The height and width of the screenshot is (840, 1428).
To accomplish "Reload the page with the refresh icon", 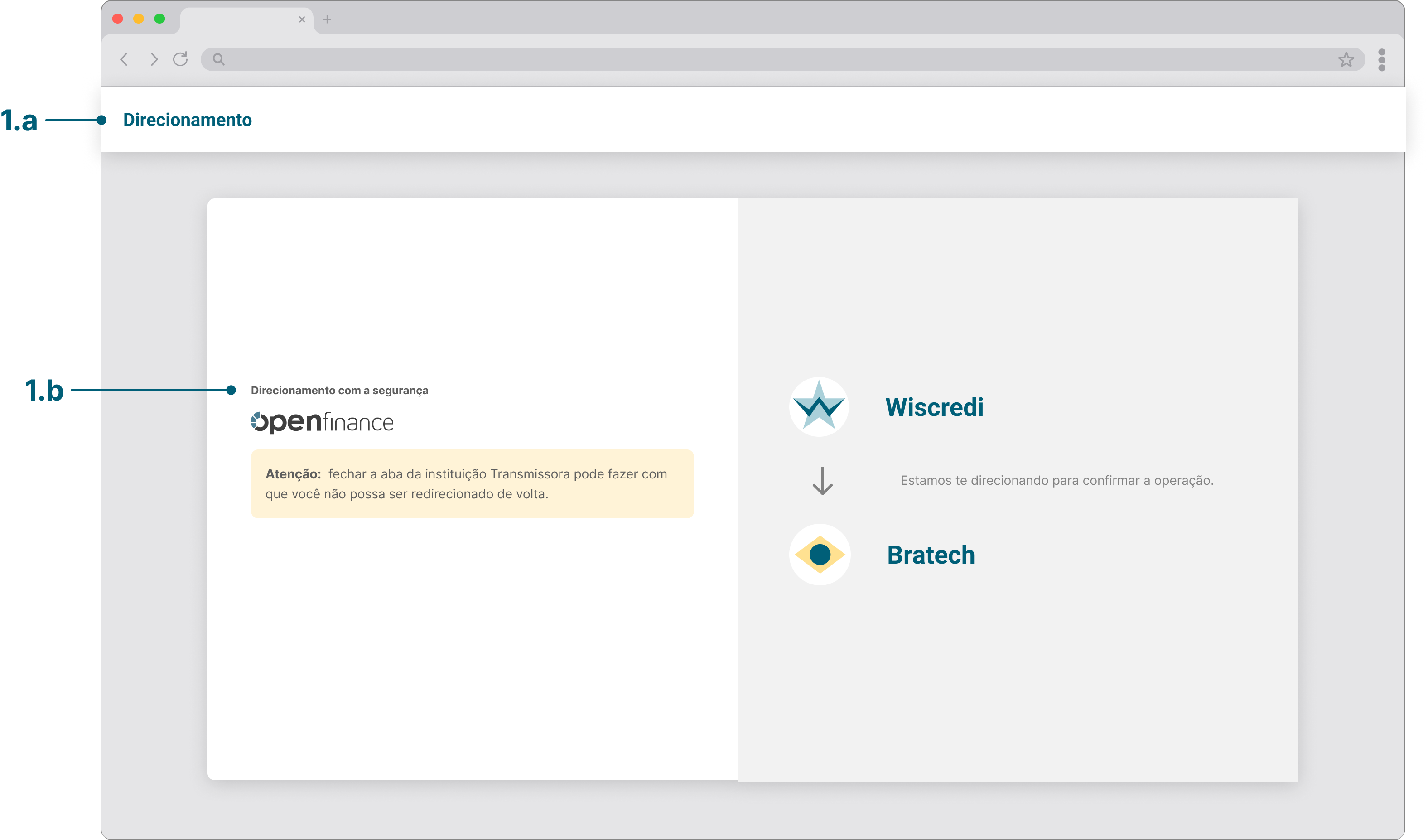I will (180, 59).
